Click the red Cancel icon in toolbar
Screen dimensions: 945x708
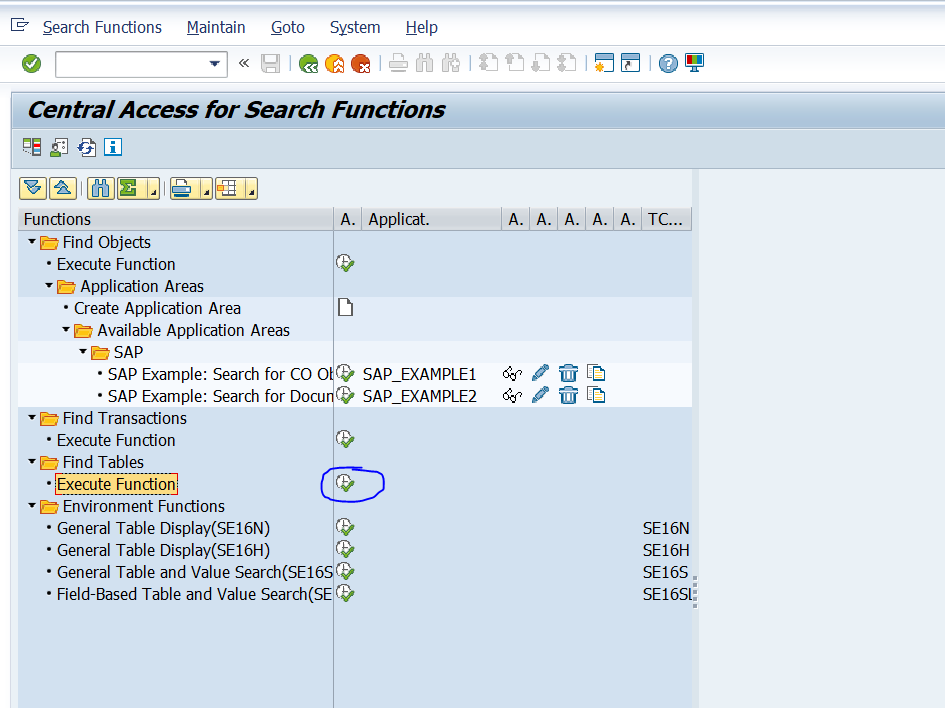(360, 64)
